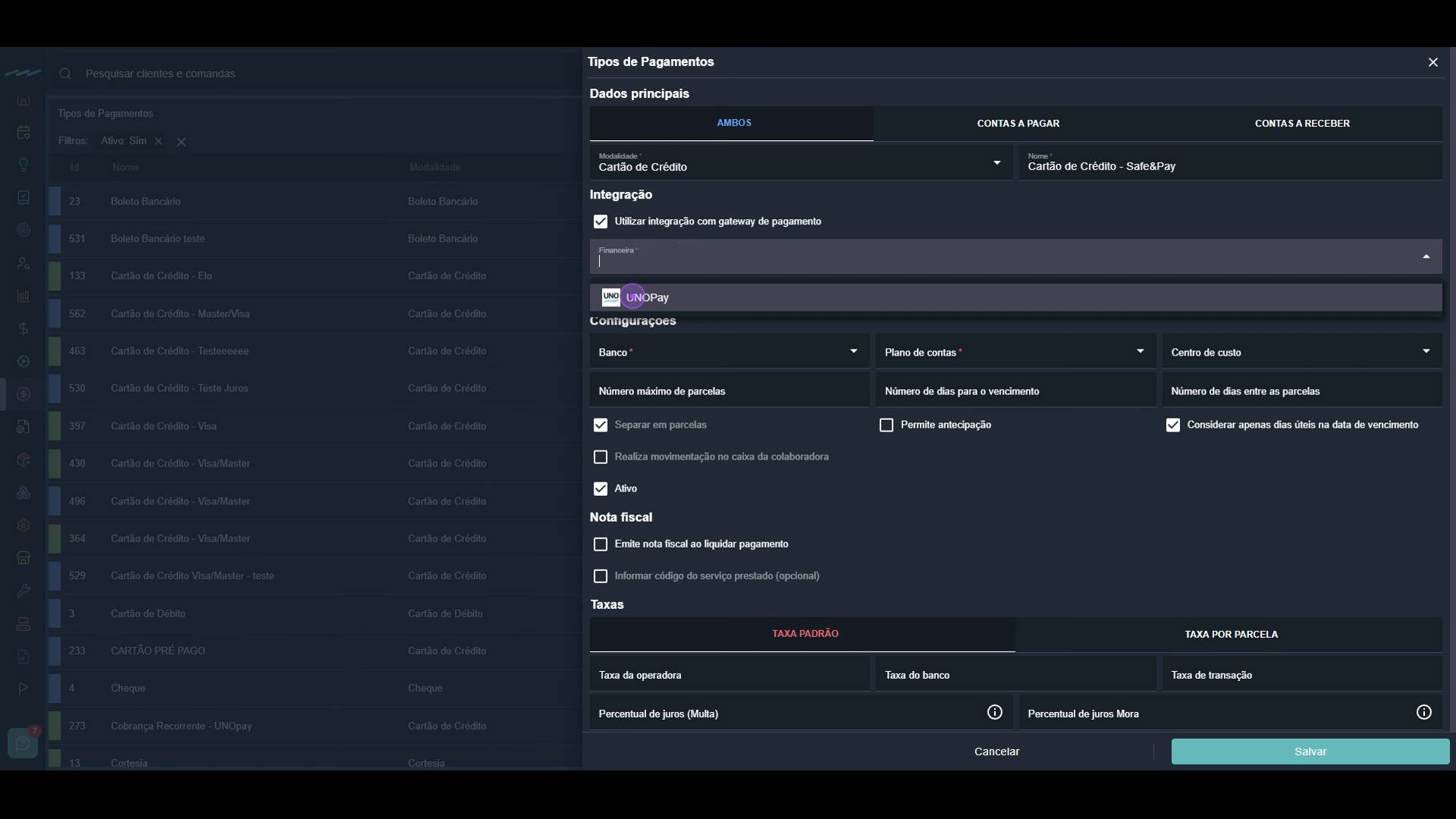Screen dimensions: 1456x819
Task: Open the checklist icon in the sidebar
Action: [x=24, y=197]
